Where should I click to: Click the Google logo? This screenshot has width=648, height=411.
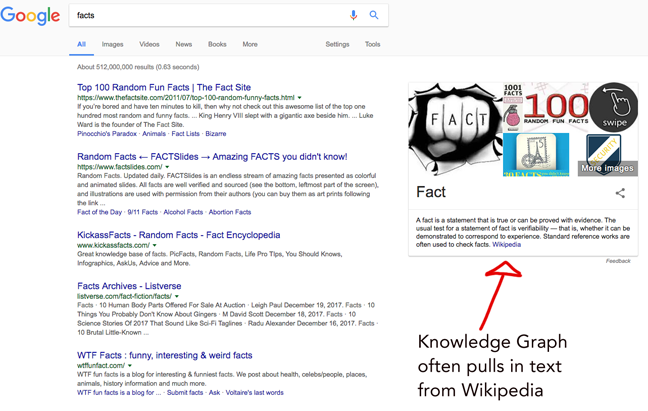click(x=30, y=16)
